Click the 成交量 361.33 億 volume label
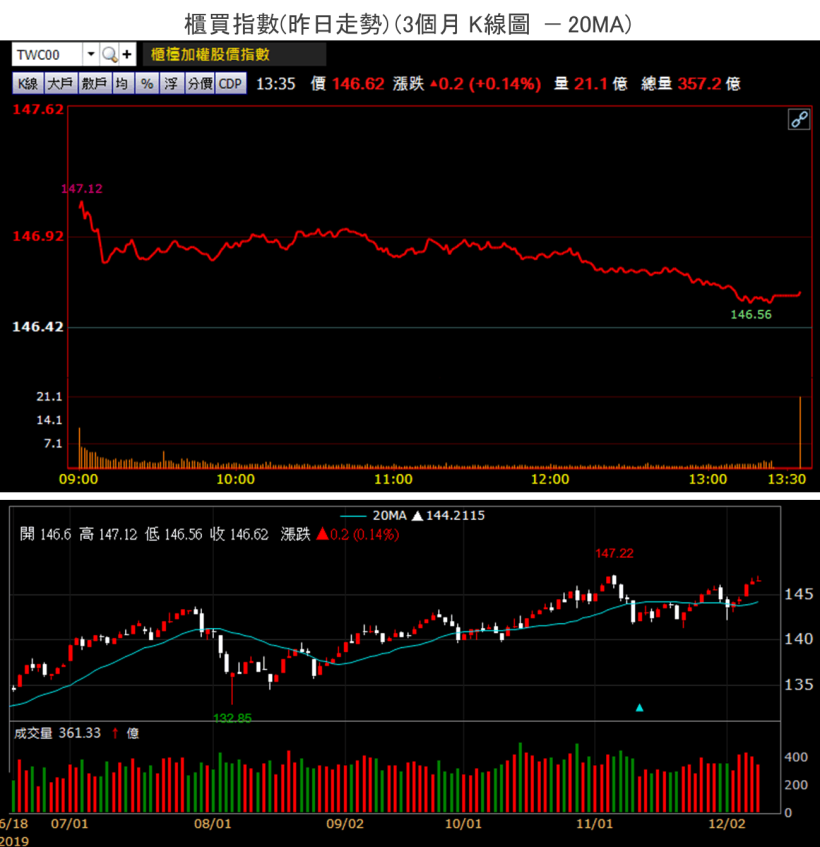Screen dimensions: 820x847 pyautogui.click(x=76, y=733)
